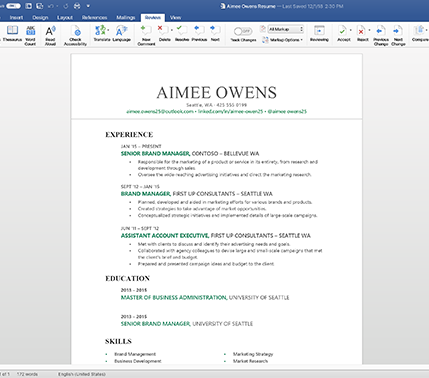Image resolution: width=429 pixels, height=378 pixels.
Task: Click the icon left of Save
Action: point(29,6)
